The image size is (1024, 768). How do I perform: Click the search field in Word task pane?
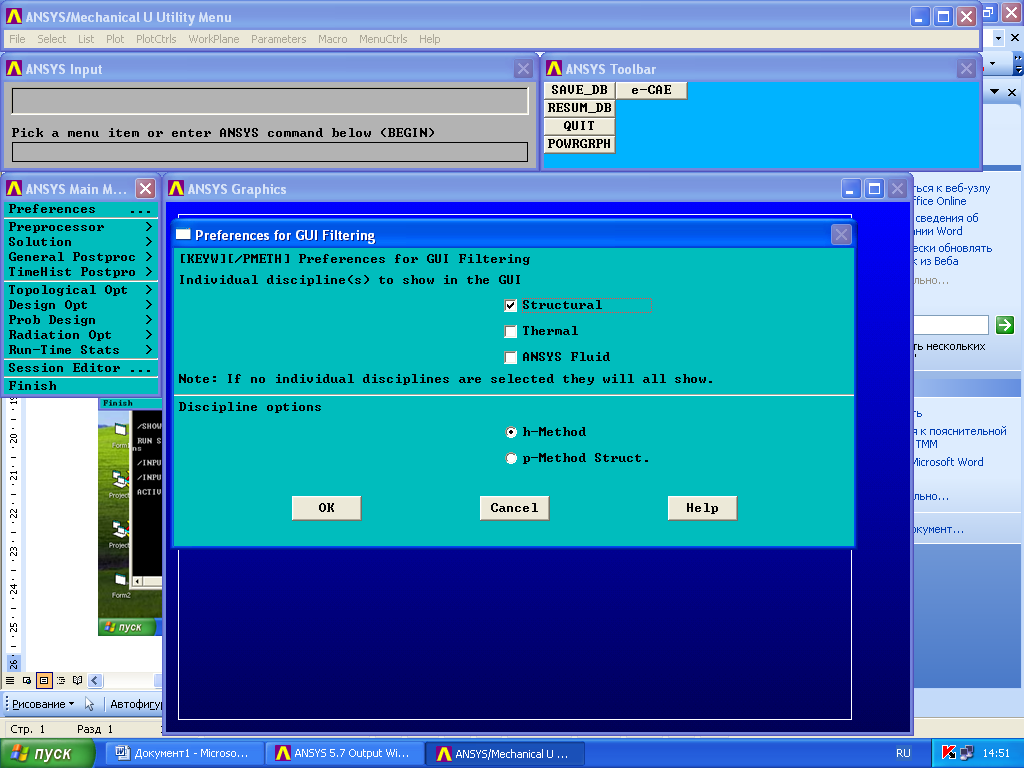pyautogui.click(x=951, y=325)
